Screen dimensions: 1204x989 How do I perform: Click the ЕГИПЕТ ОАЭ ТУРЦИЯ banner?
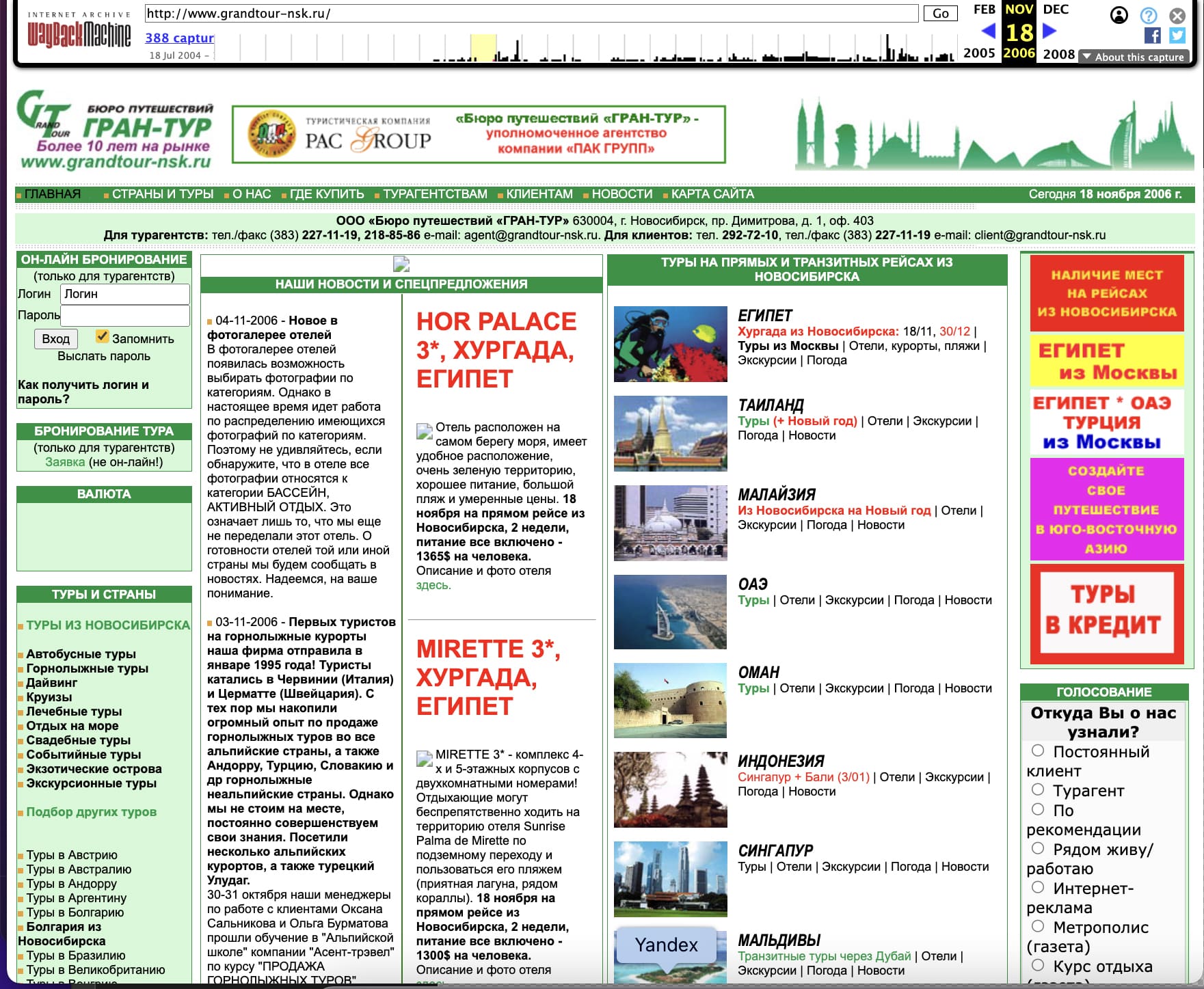(x=1107, y=422)
